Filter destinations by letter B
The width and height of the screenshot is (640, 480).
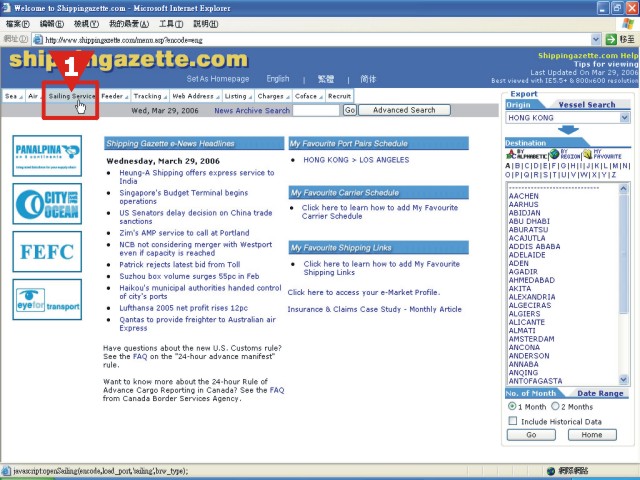[517, 166]
